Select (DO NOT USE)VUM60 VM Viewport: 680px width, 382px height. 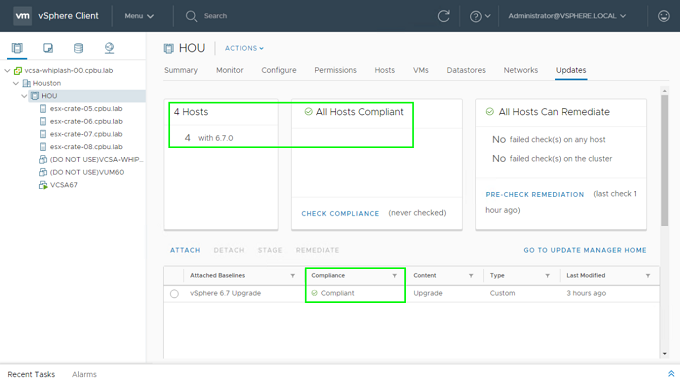point(87,172)
